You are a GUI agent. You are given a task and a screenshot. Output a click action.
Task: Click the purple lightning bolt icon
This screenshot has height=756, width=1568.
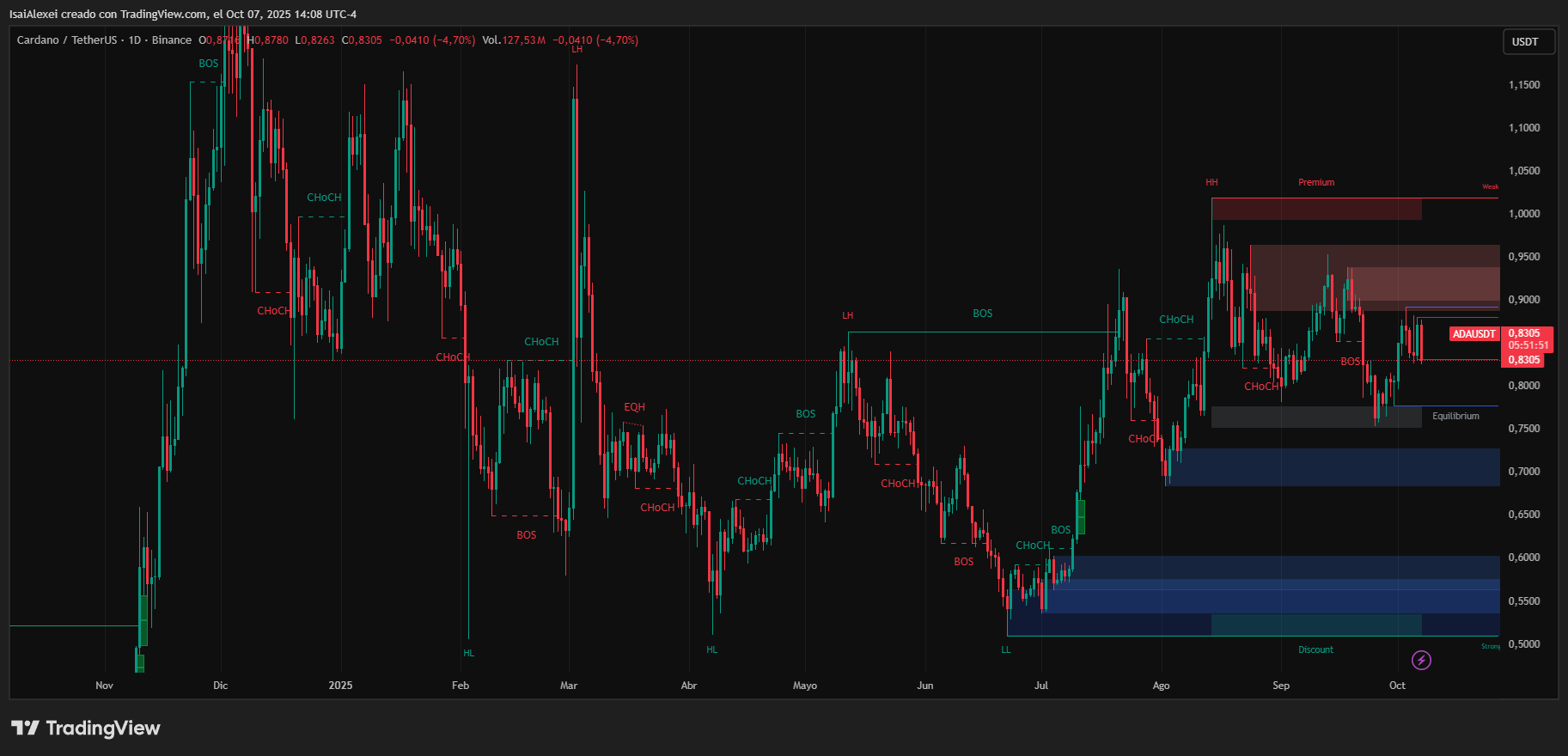[1422, 660]
